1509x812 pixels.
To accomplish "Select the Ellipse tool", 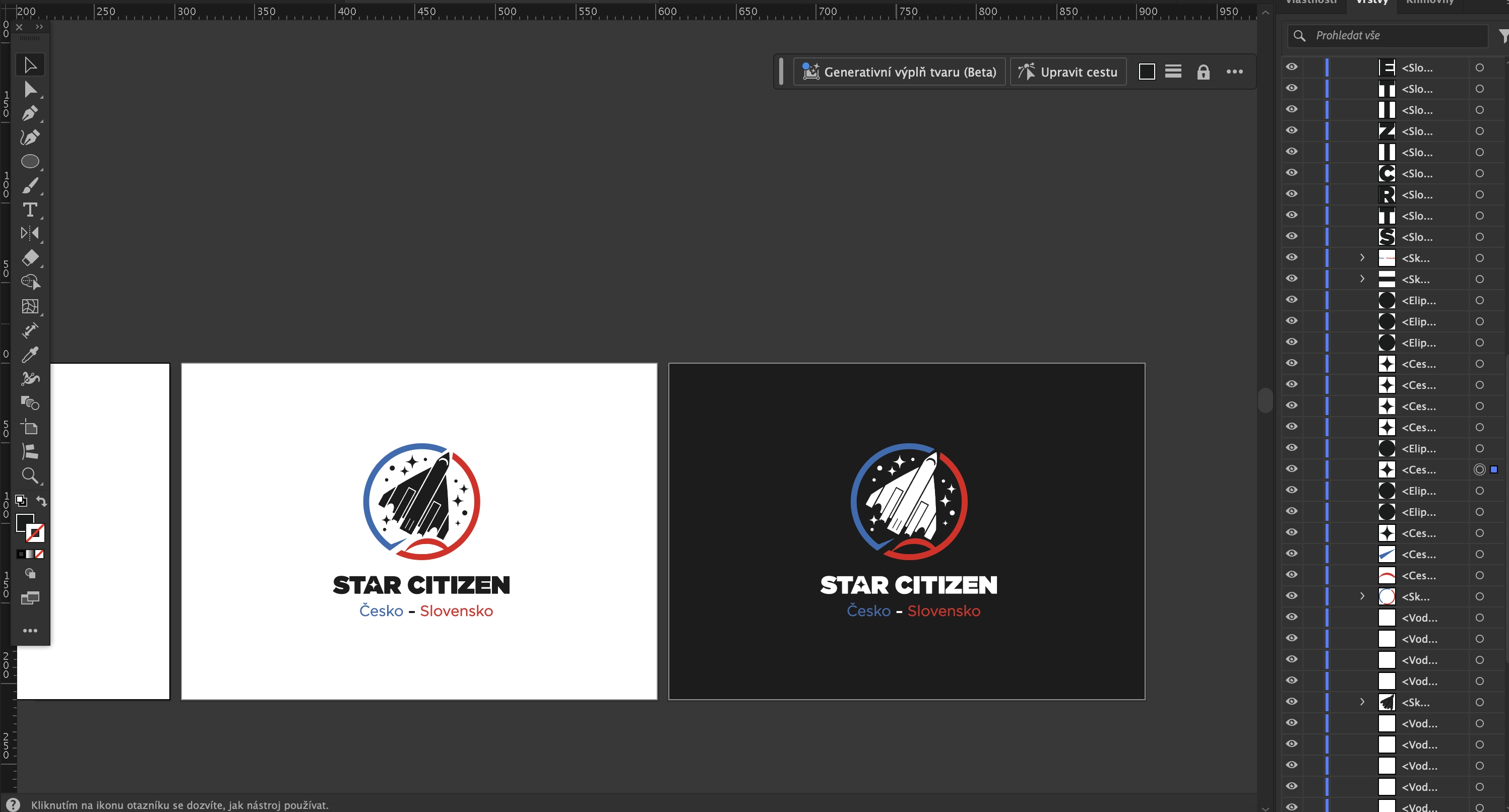I will tap(30, 161).
